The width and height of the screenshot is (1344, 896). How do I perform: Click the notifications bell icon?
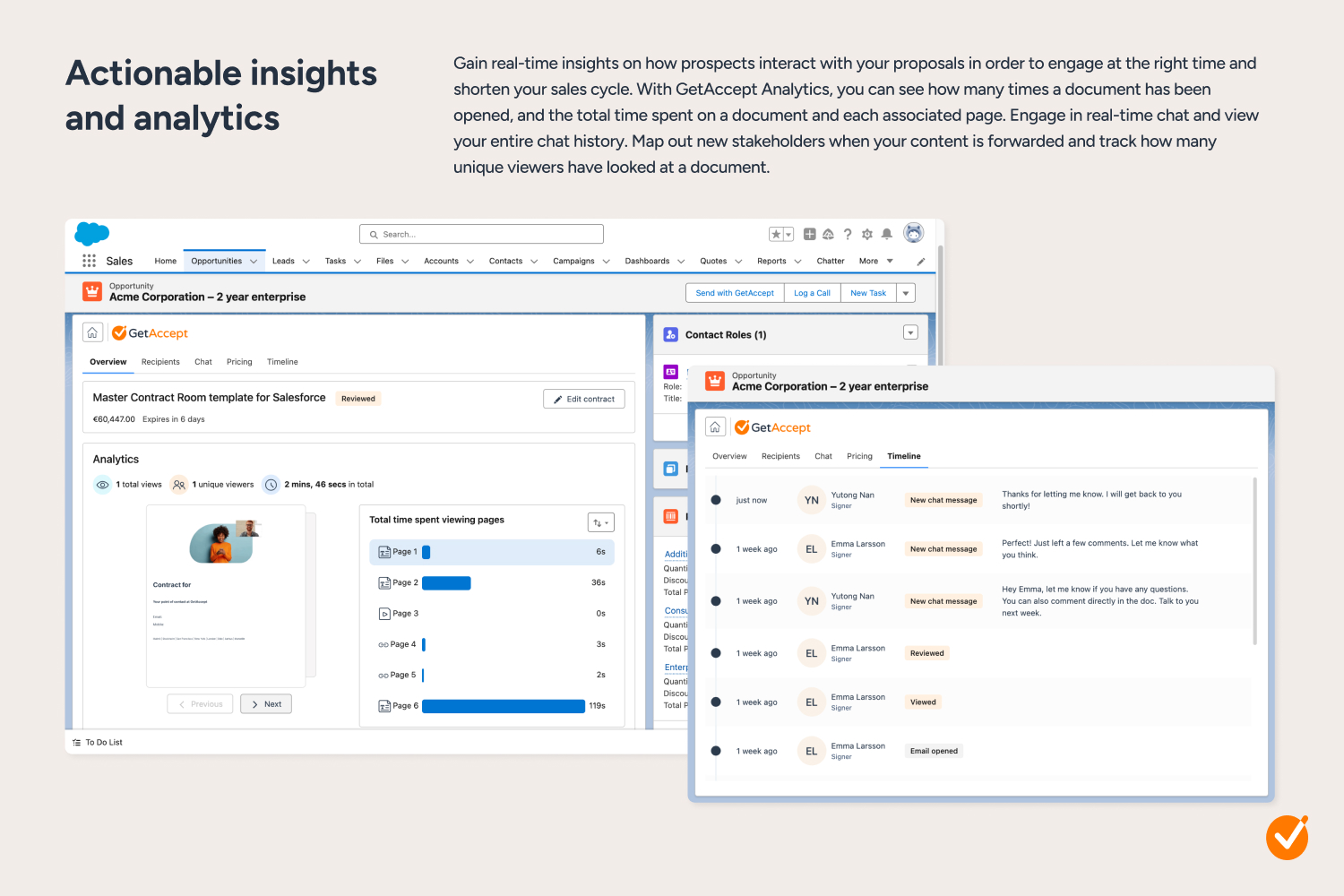[886, 234]
